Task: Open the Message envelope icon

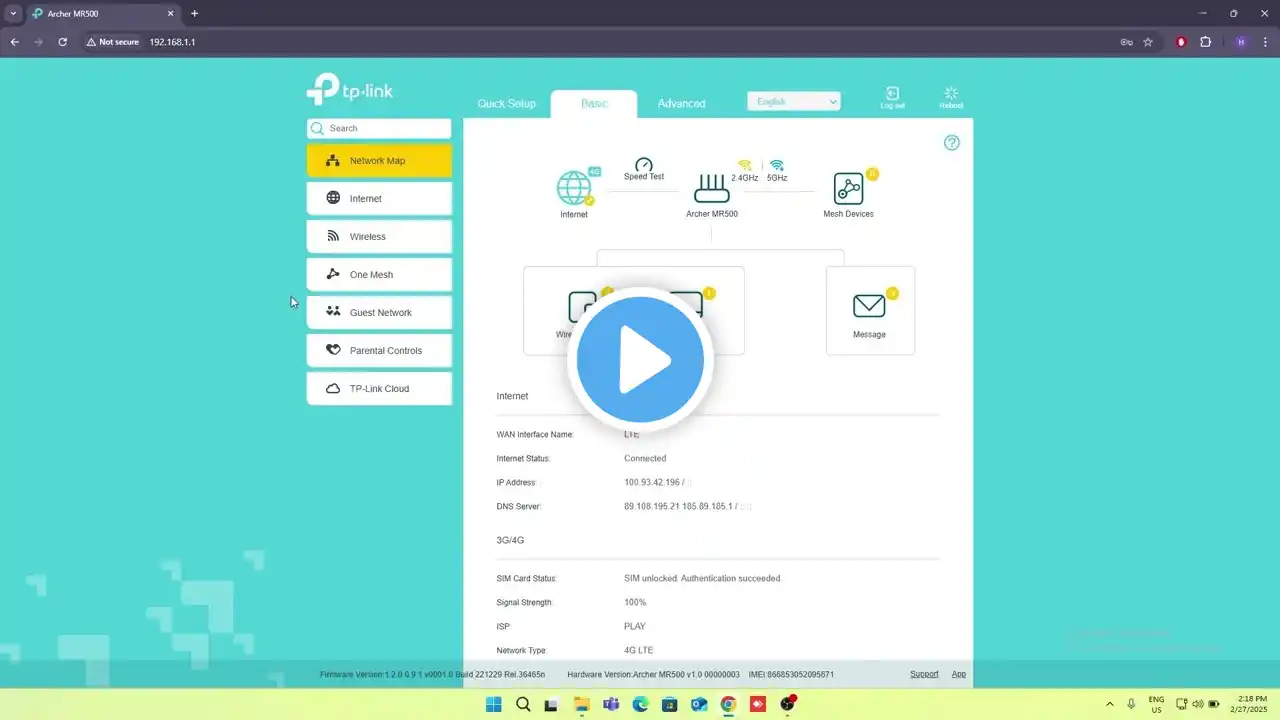Action: (869, 306)
